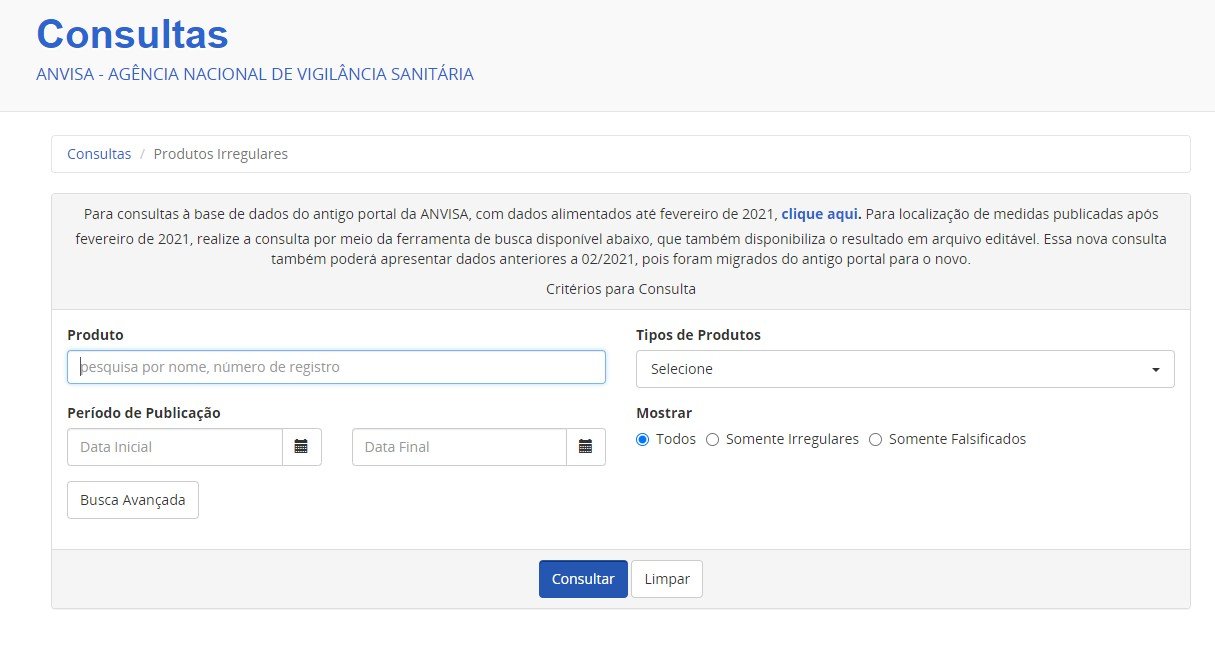Select Produtos Irregulares in the breadcrumb
The width and height of the screenshot is (1215, 657).
click(x=220, y=153)
